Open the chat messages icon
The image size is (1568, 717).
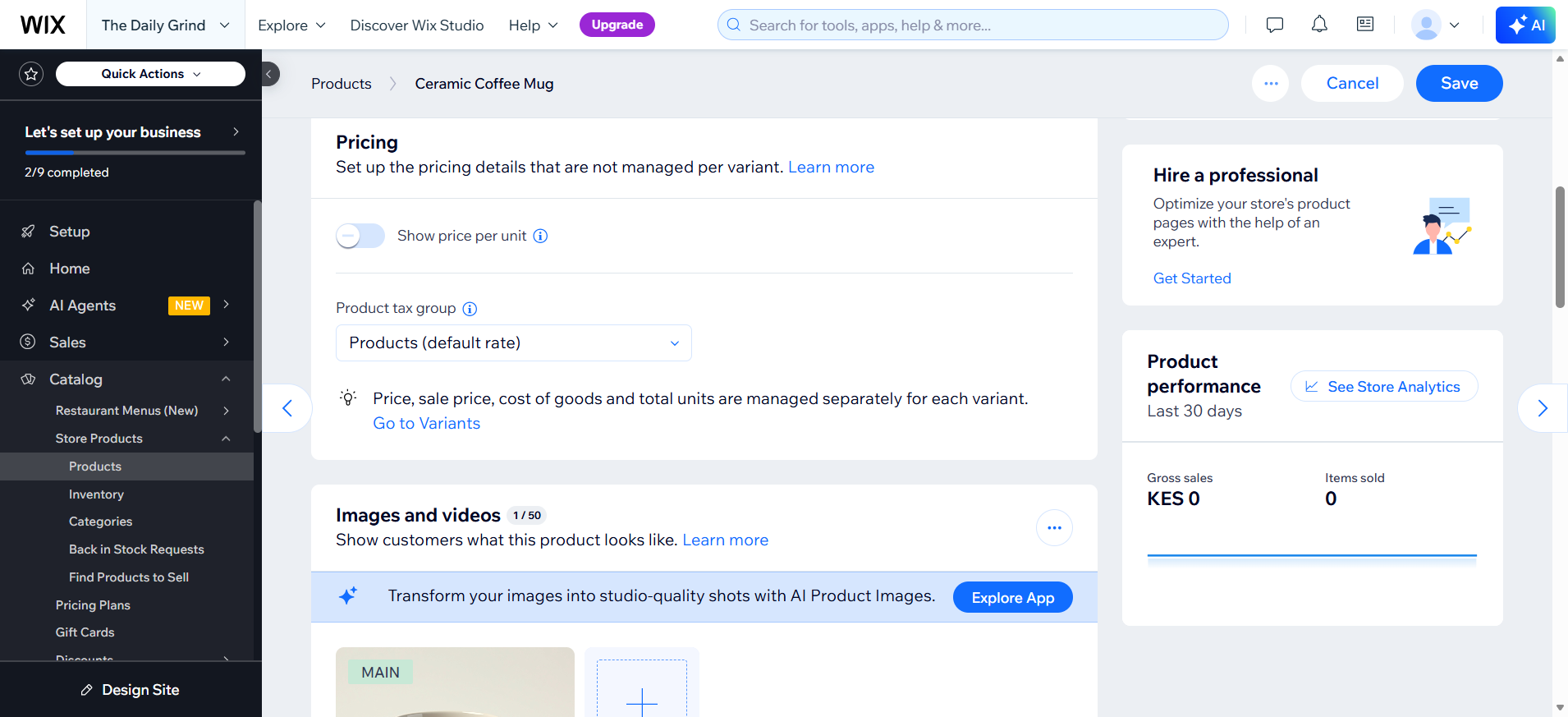(x=1275, y=25)
